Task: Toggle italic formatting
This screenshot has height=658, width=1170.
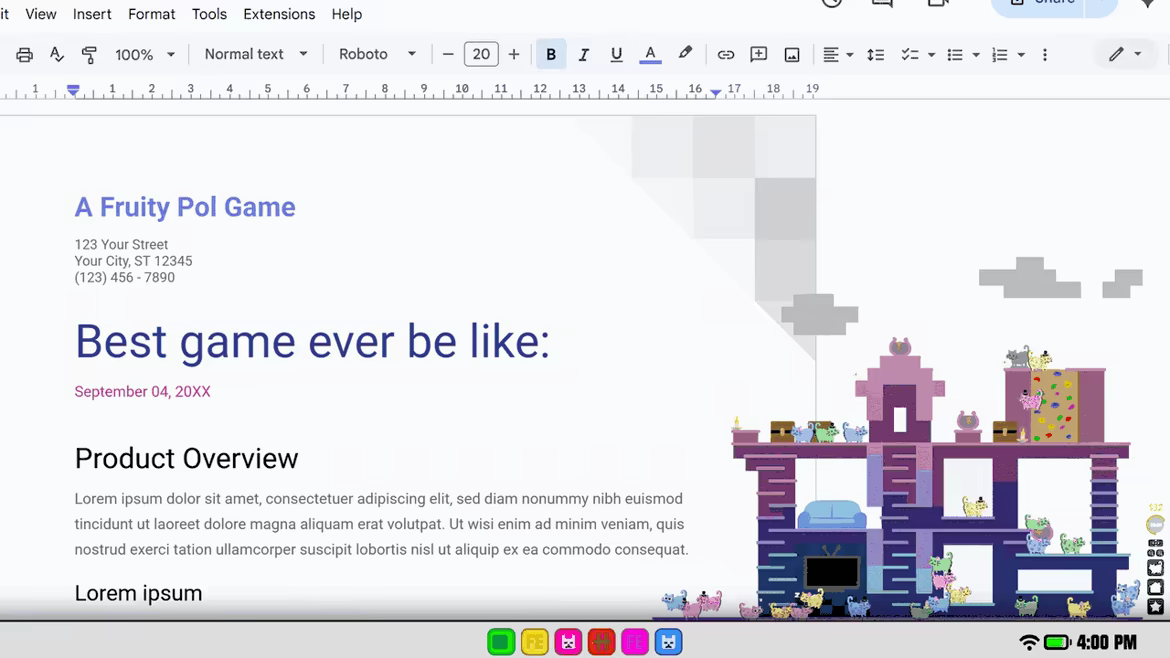Action: (584, 54)
